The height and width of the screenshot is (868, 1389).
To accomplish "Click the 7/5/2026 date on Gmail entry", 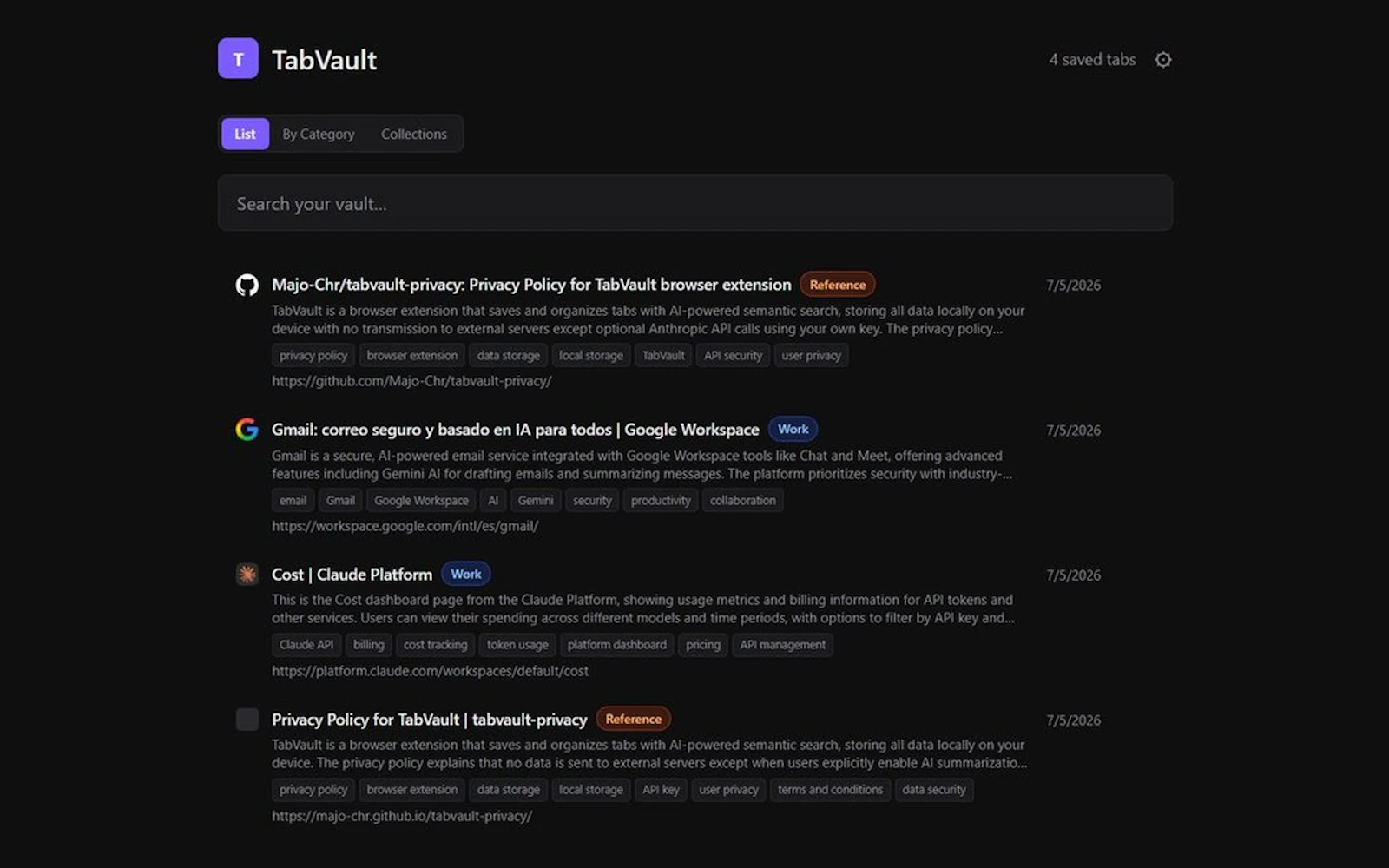I will point(1073,431).
